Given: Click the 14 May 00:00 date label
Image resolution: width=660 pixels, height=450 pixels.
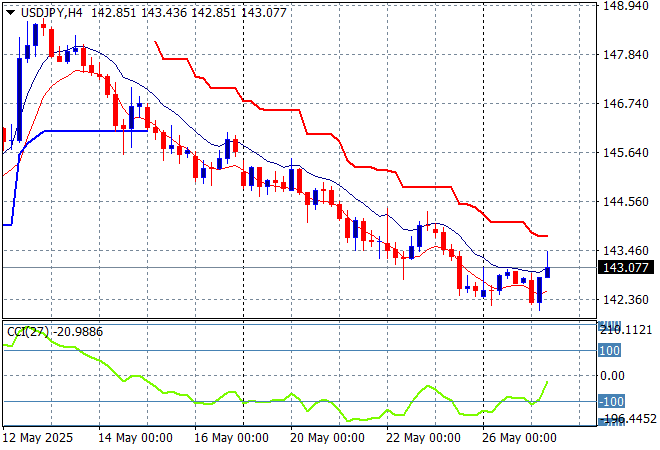Looking at the screenshot, I should [136, 438].
